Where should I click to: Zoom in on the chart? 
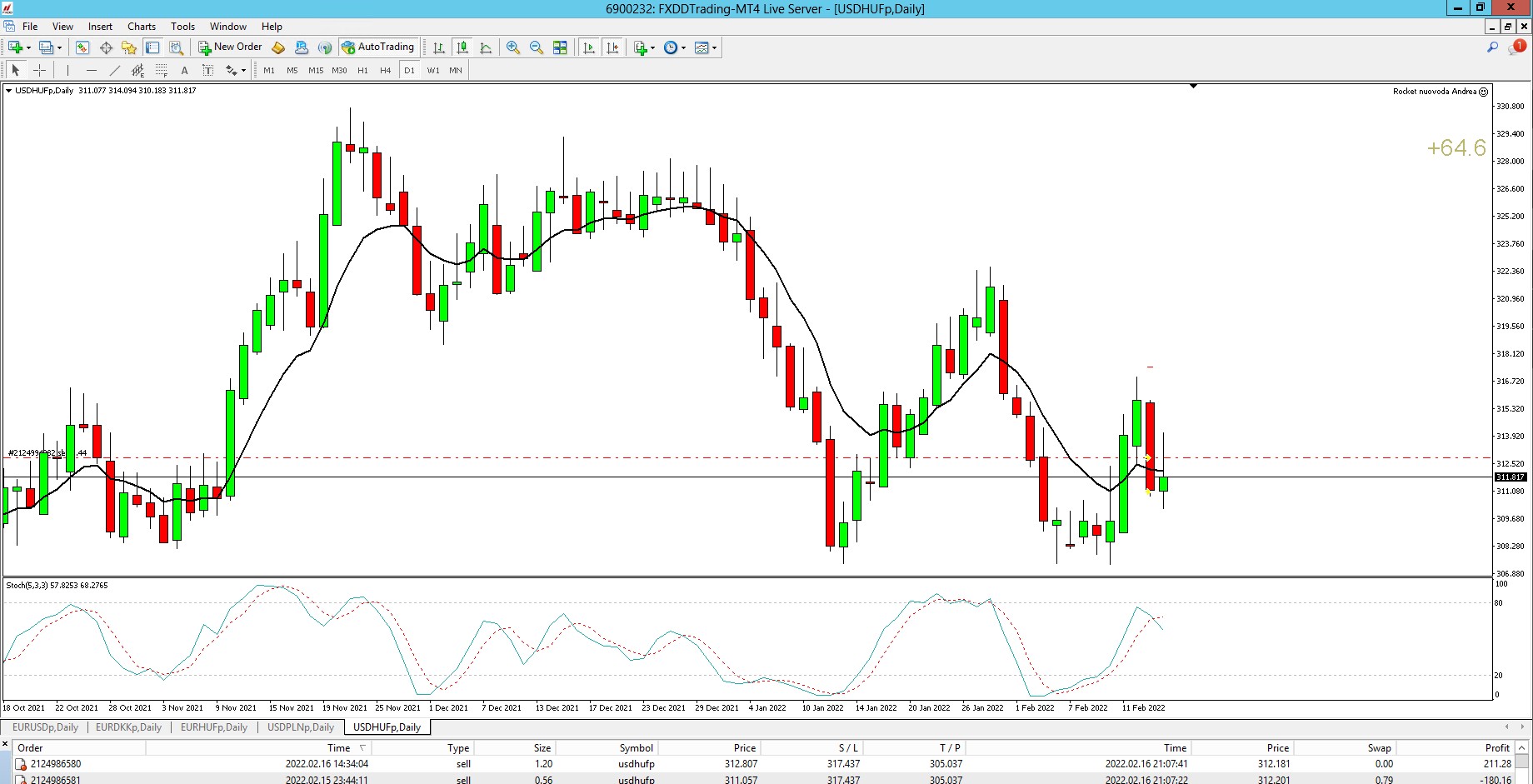[x=513, y=47]
